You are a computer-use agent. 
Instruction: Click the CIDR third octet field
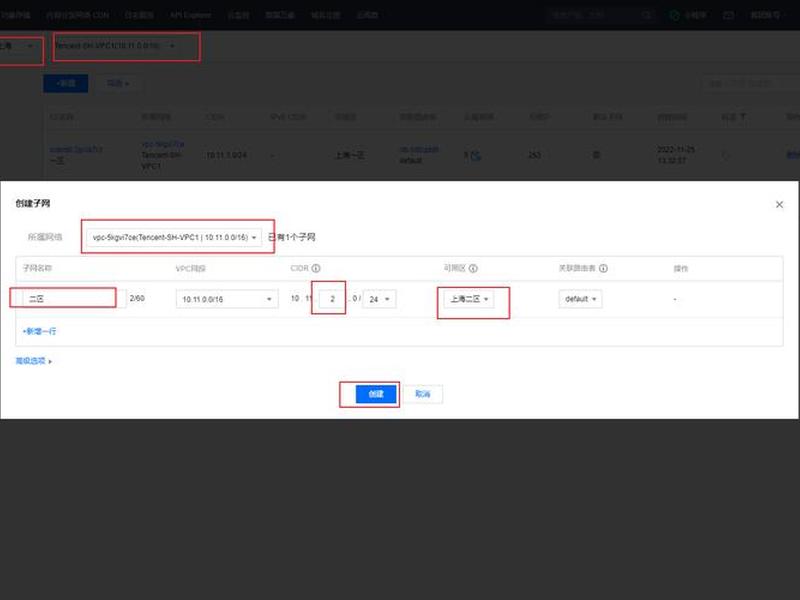332,299
